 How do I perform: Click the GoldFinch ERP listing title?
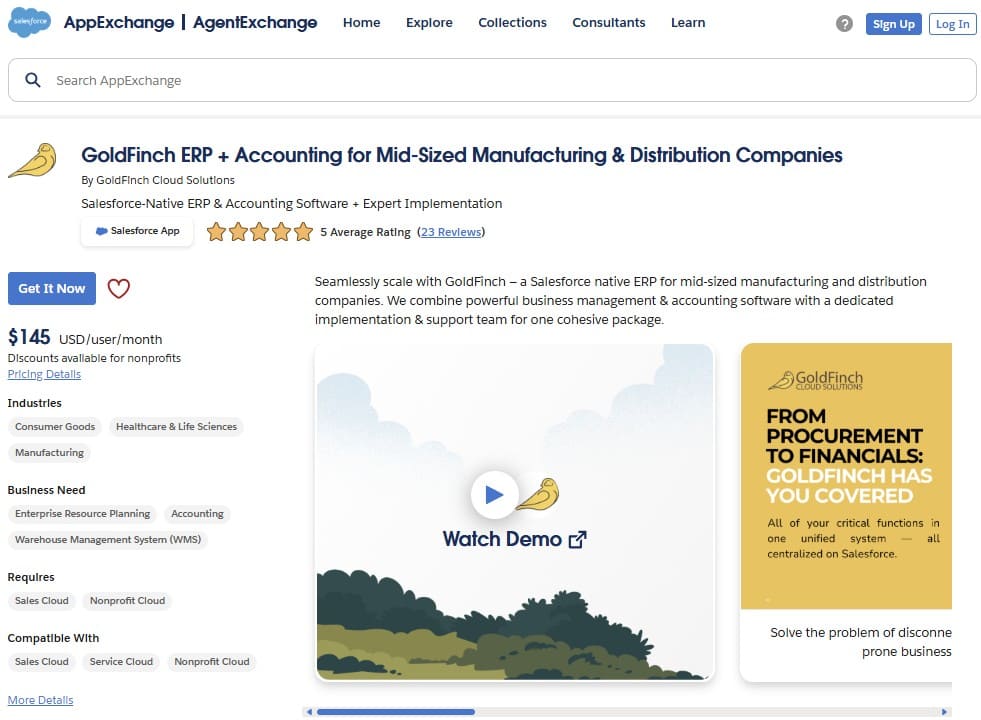(x=462, y=155)
